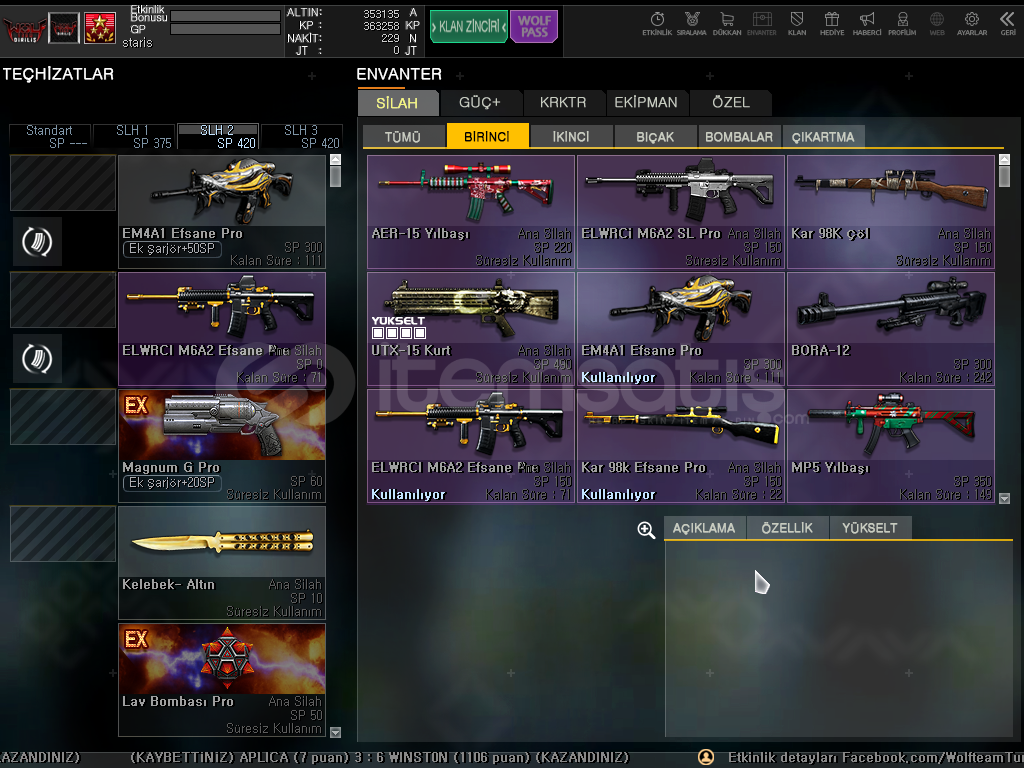This screenshot has width=1024, height=768.
Task: Select the BIÇAK weapon filter
Action: (x=655, y=136)
